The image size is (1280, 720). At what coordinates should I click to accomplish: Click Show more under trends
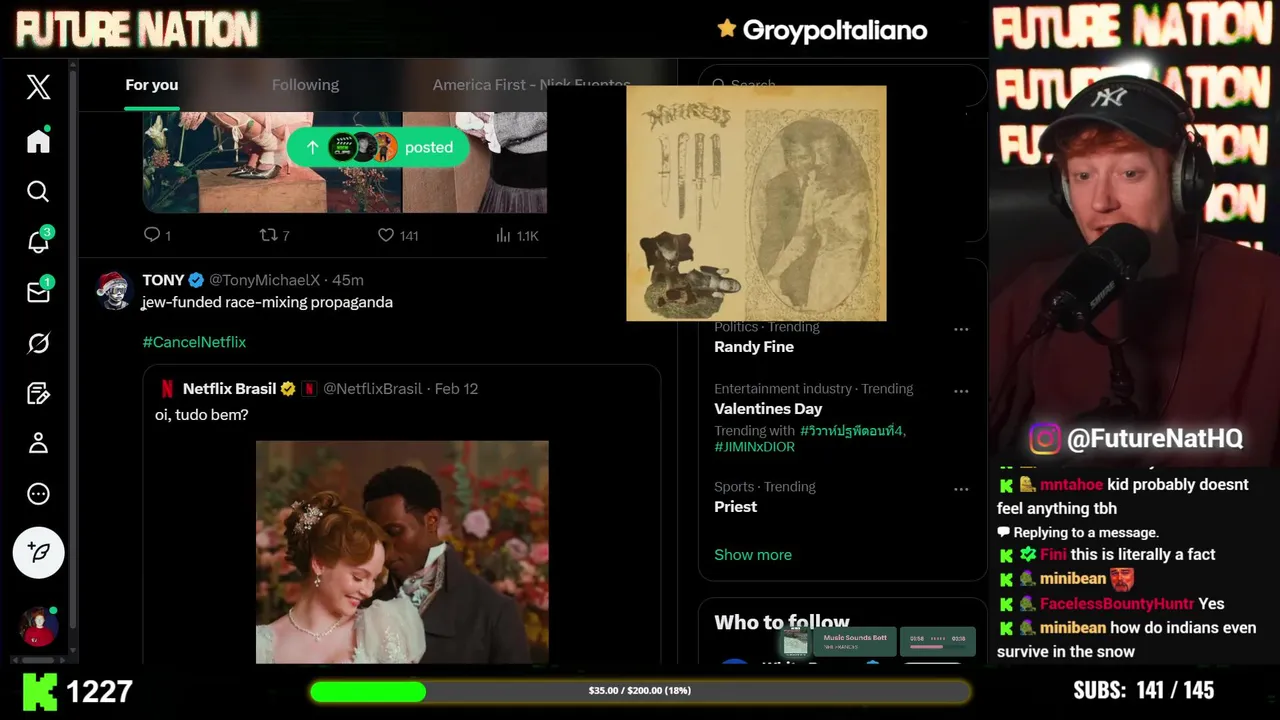(753, 555)
